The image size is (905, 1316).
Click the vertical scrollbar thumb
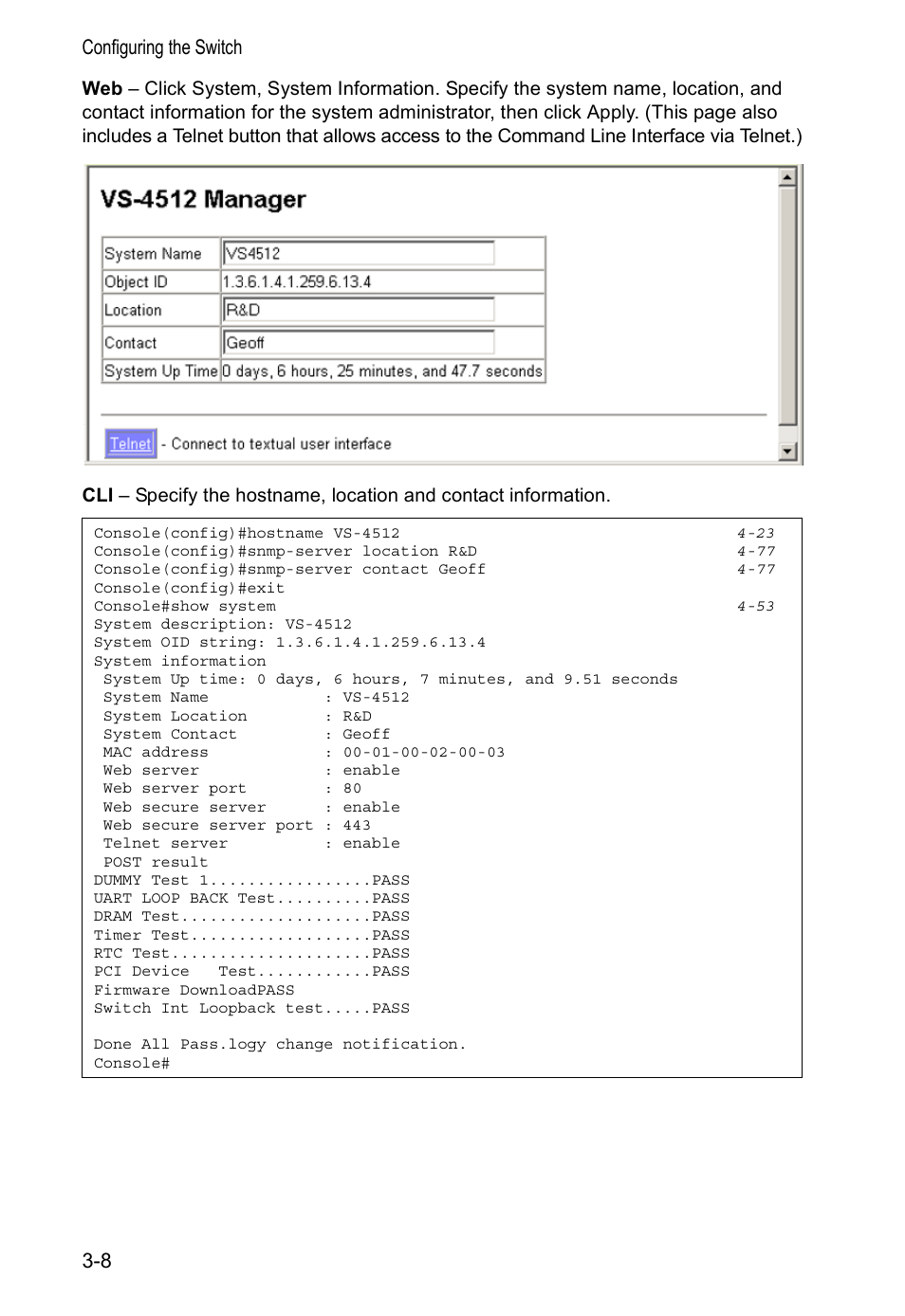click(787, 305)
